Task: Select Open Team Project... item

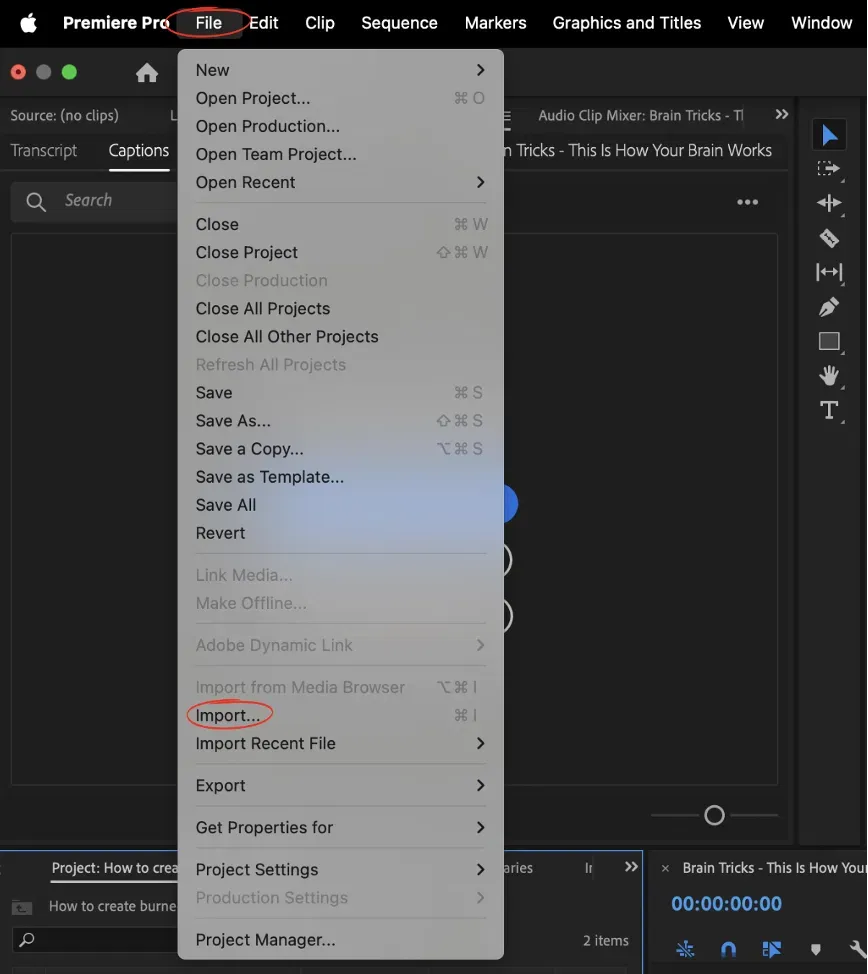Action: [340, 155]
